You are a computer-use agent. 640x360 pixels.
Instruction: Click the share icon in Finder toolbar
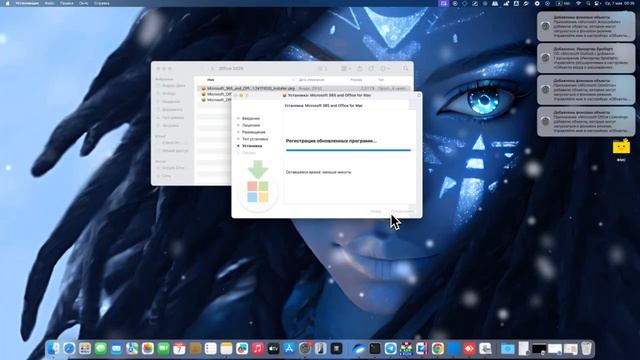click(x=360, y=69)
